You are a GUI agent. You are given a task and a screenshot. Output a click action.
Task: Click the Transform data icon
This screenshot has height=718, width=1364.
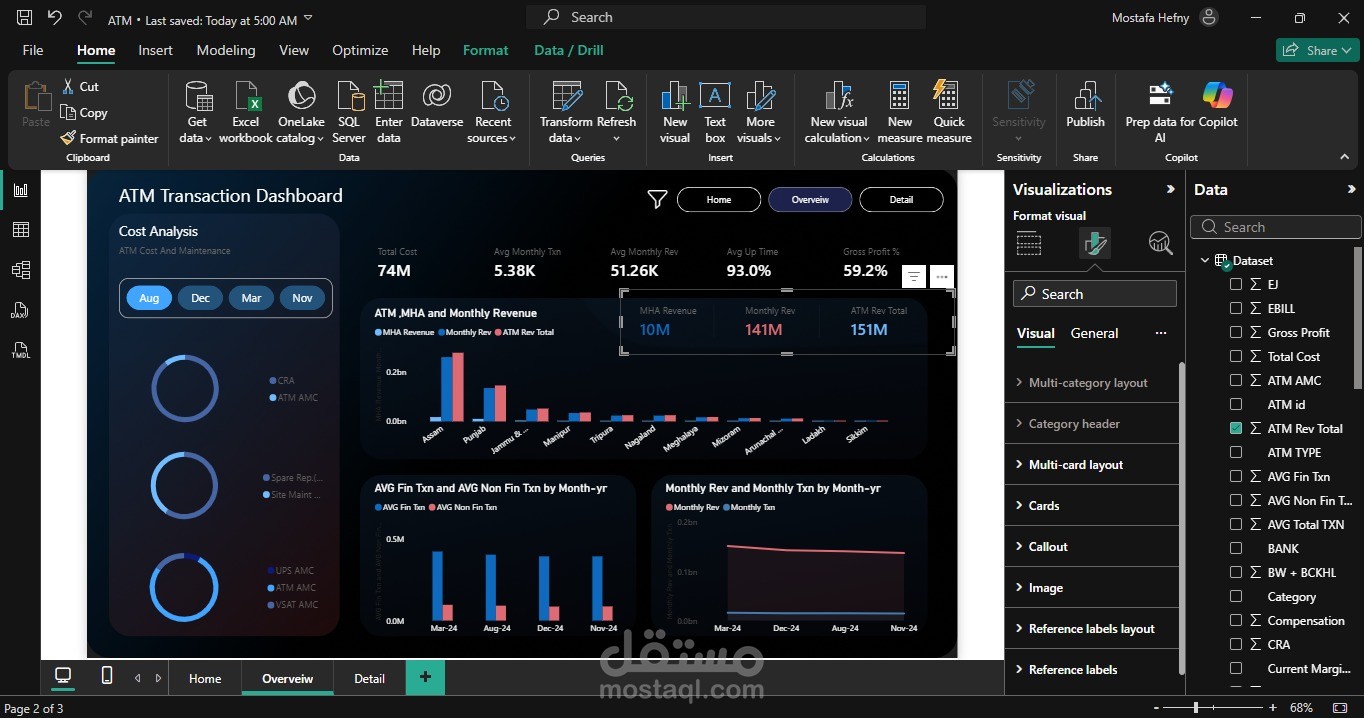(566, 98)
